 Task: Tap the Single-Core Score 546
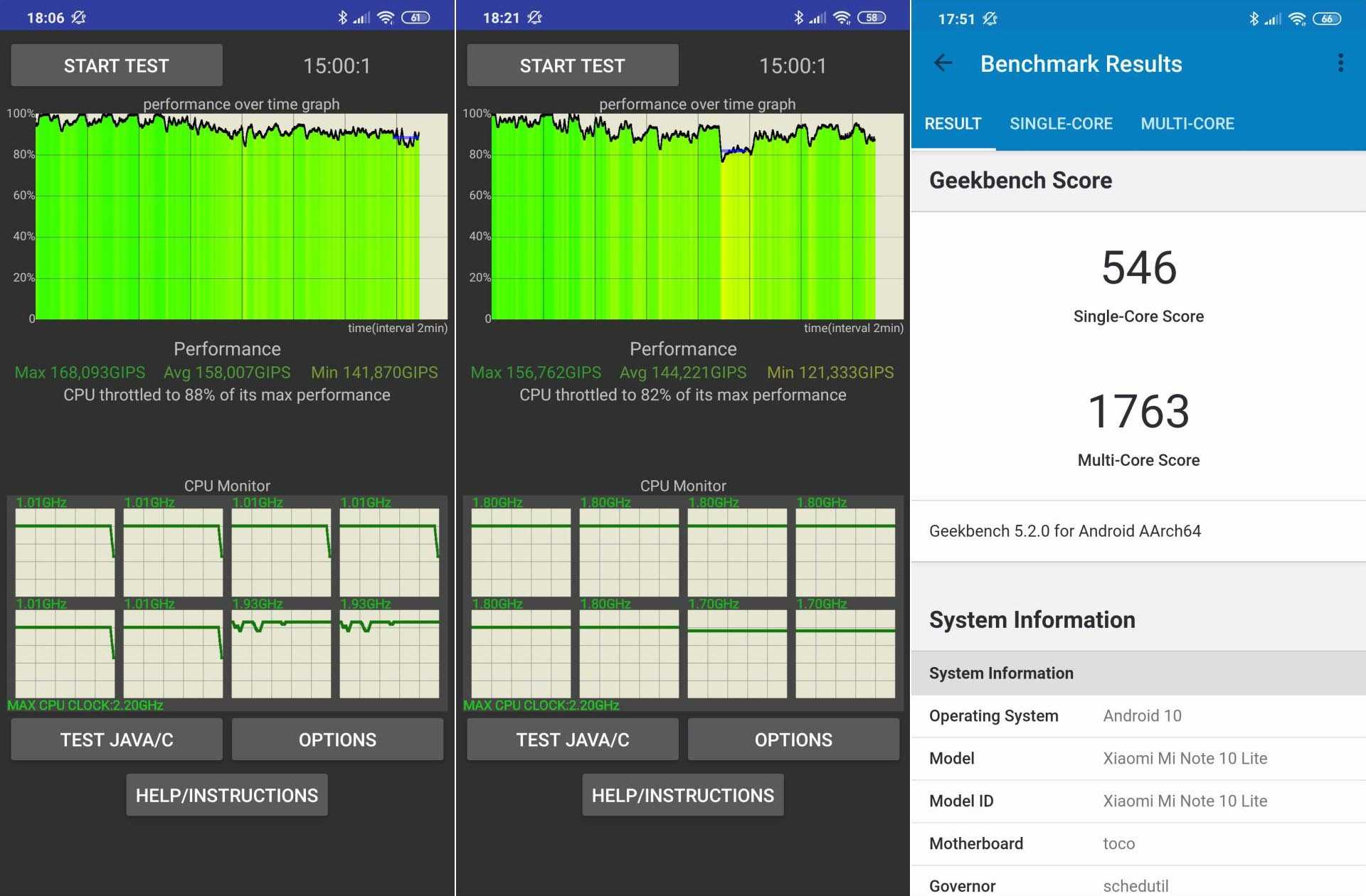1138,269
